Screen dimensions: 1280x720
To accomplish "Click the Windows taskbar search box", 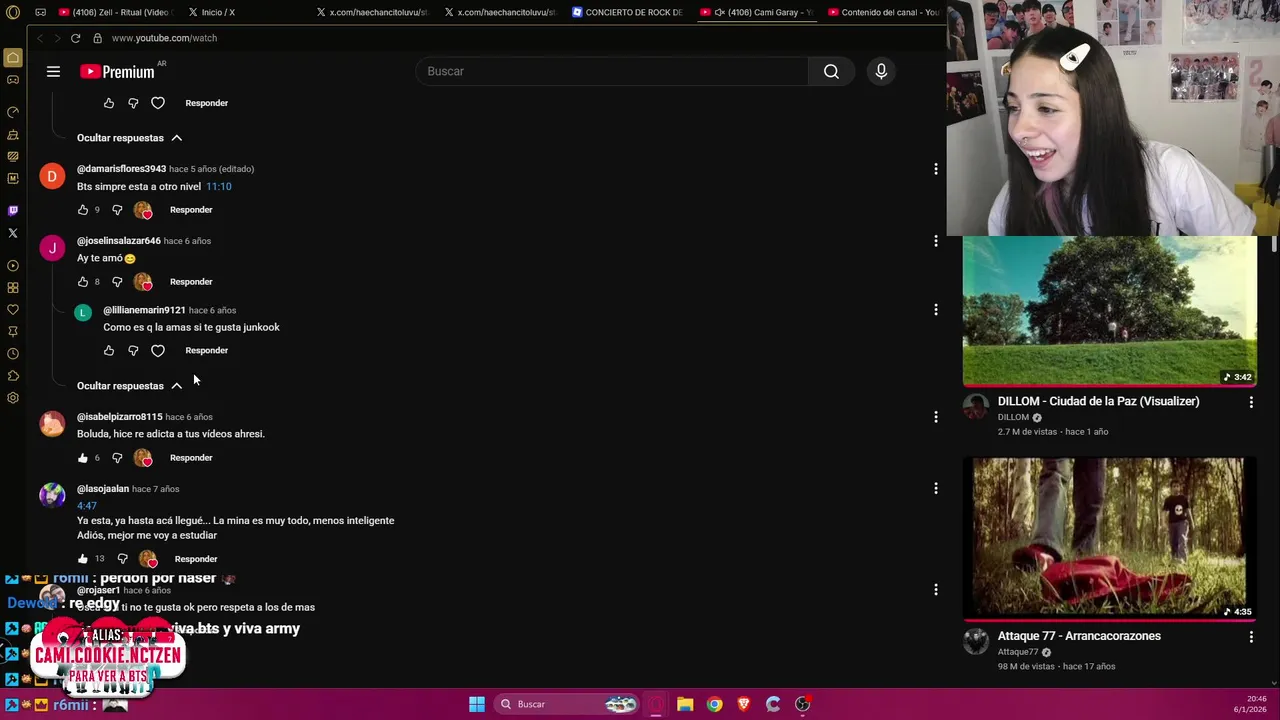I will [x=568, y=704].
